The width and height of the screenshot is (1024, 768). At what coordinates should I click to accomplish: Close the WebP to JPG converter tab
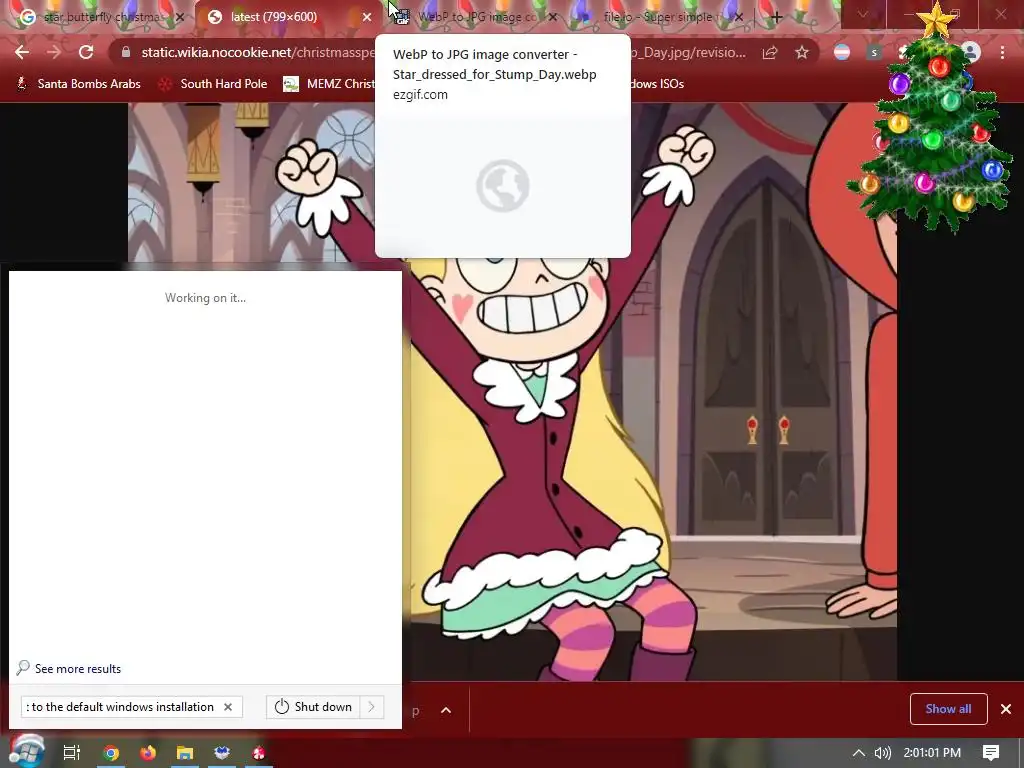click(x=552, y=17)
